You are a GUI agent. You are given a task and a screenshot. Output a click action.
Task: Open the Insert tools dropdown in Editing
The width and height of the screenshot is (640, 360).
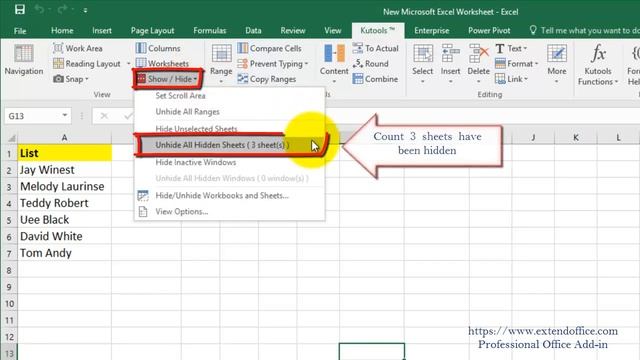point(451,63)
